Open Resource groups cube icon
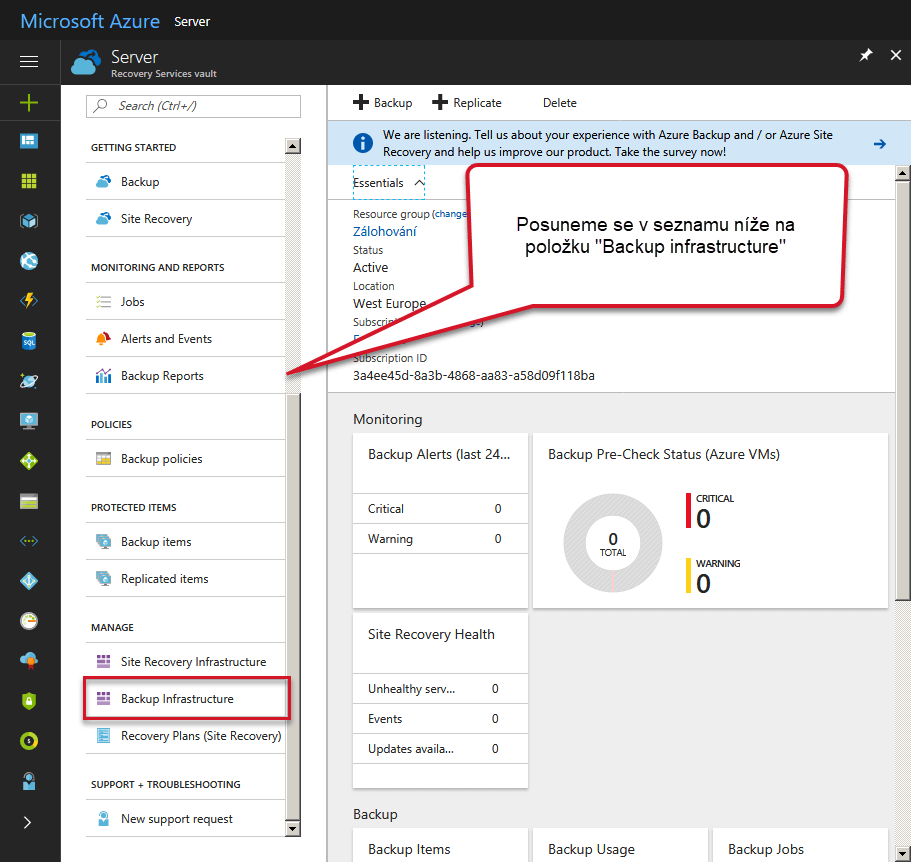This screenshot has width=911, height=862. (29, 221)
